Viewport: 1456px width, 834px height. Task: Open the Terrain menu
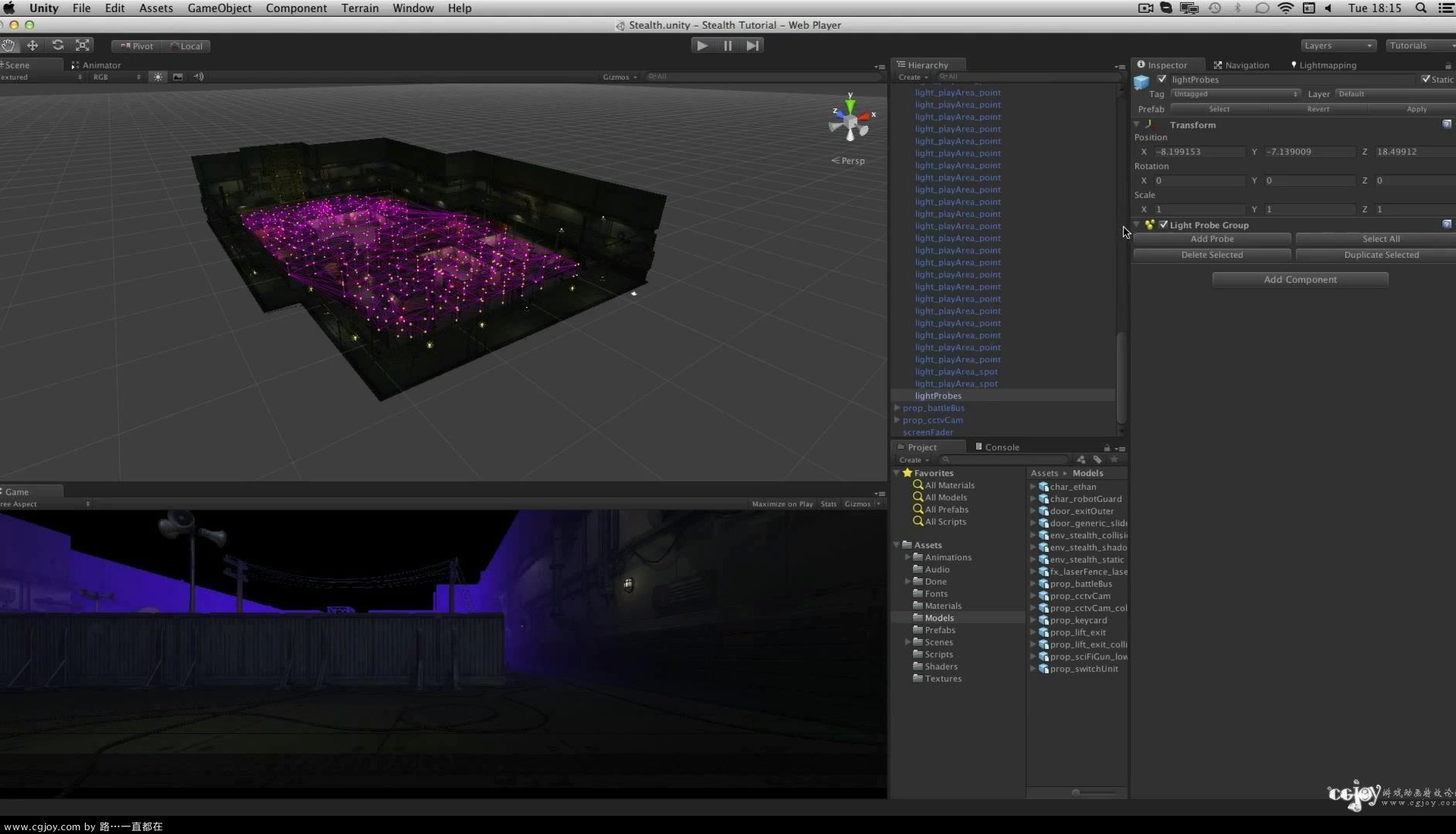pyautogui.click(x=359, y=8)
